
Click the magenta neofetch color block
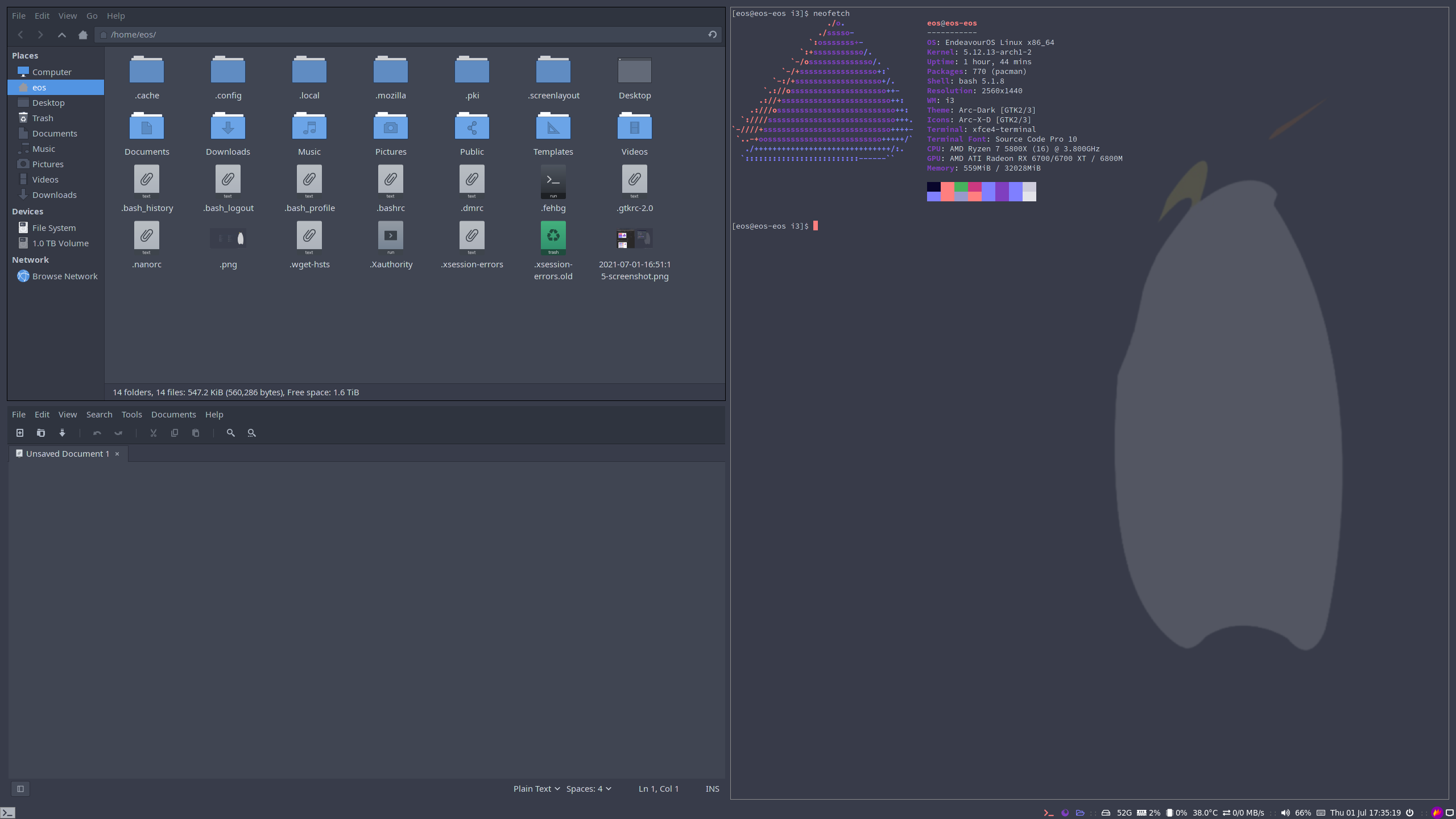tap(975, 187)
